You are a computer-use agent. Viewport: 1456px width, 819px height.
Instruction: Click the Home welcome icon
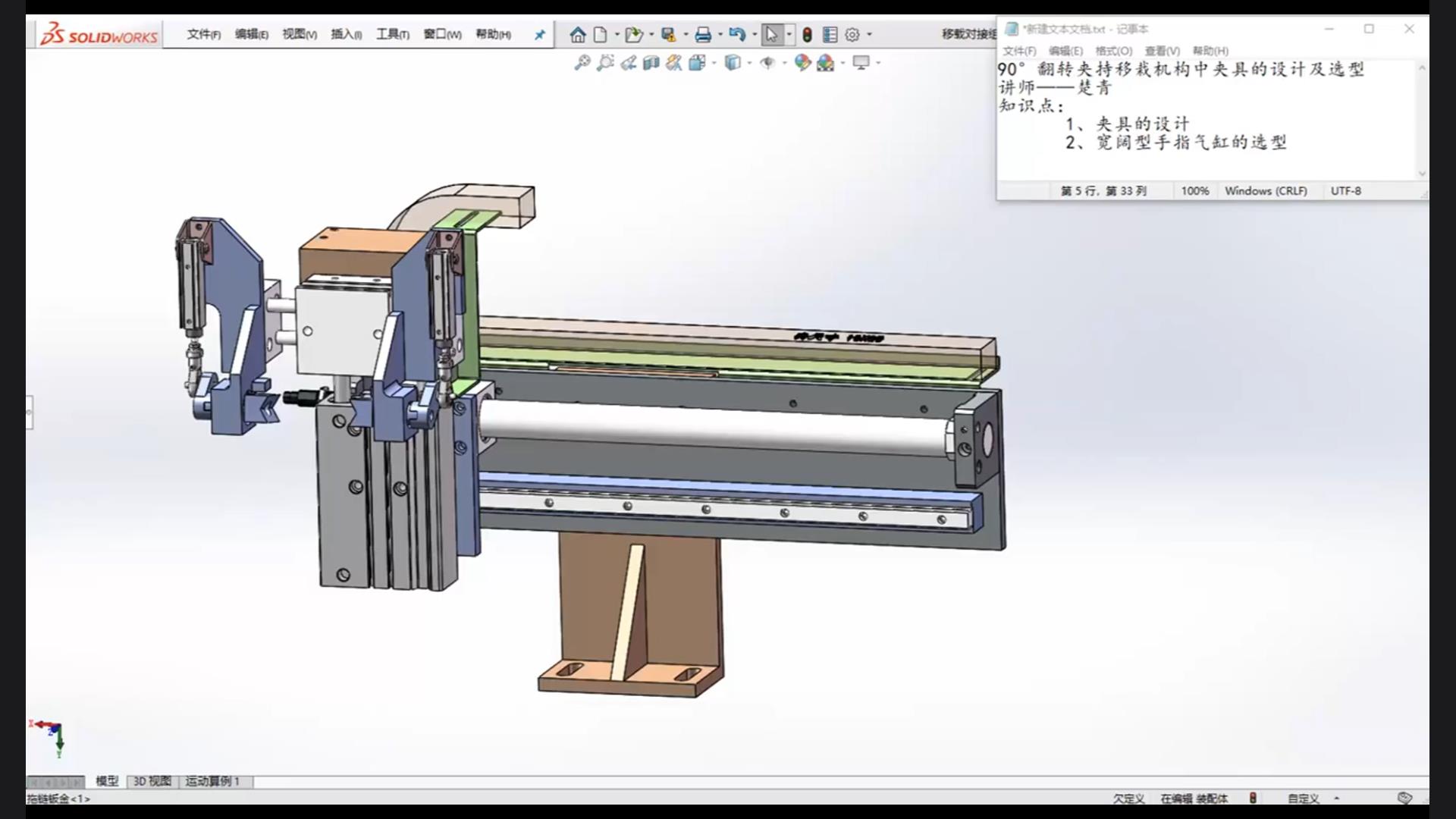(578, 35)
